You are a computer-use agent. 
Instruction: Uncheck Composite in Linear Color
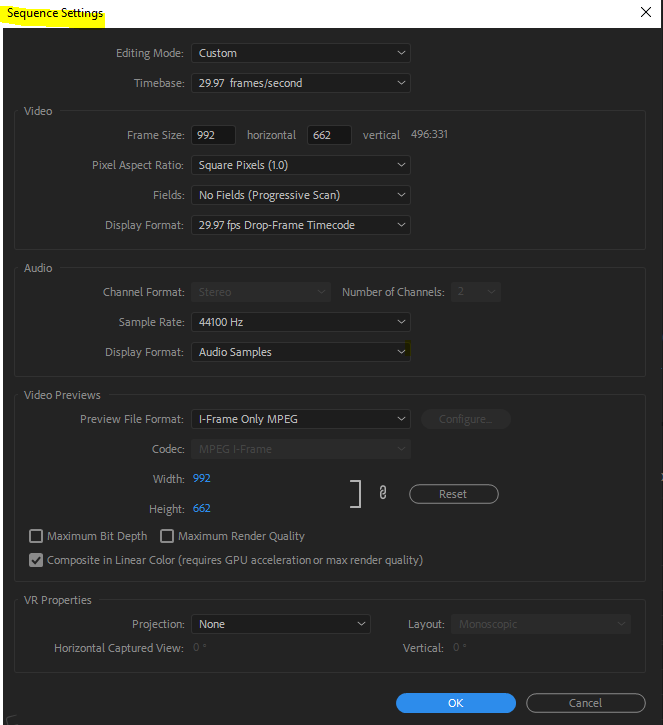(x=37, y=560)
